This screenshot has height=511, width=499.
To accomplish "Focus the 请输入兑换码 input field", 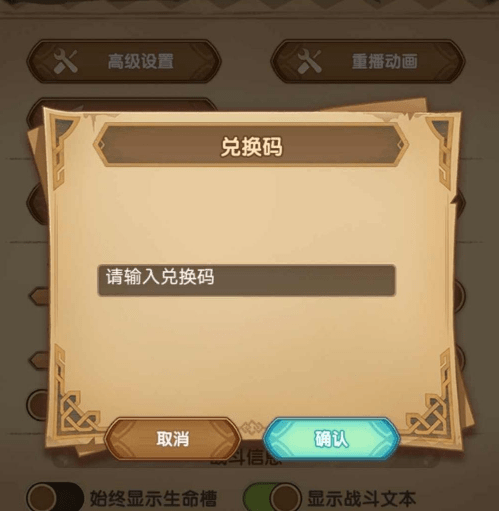I will coord(247,280).
